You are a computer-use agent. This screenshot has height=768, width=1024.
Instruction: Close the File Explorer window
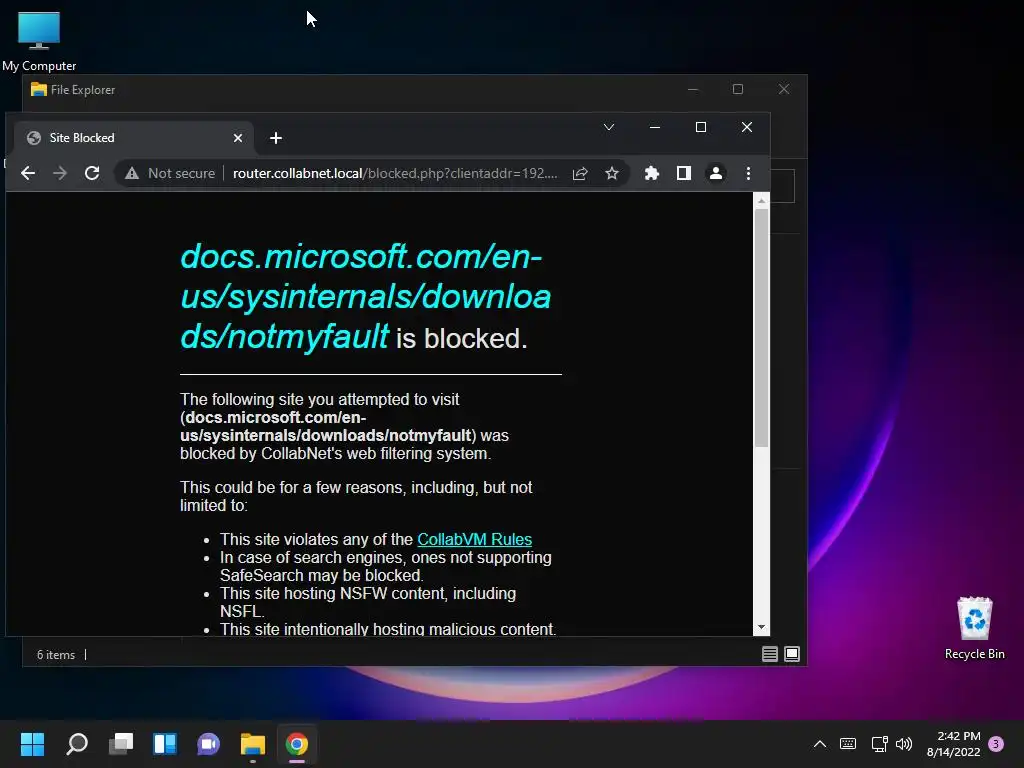click(784, 89)
